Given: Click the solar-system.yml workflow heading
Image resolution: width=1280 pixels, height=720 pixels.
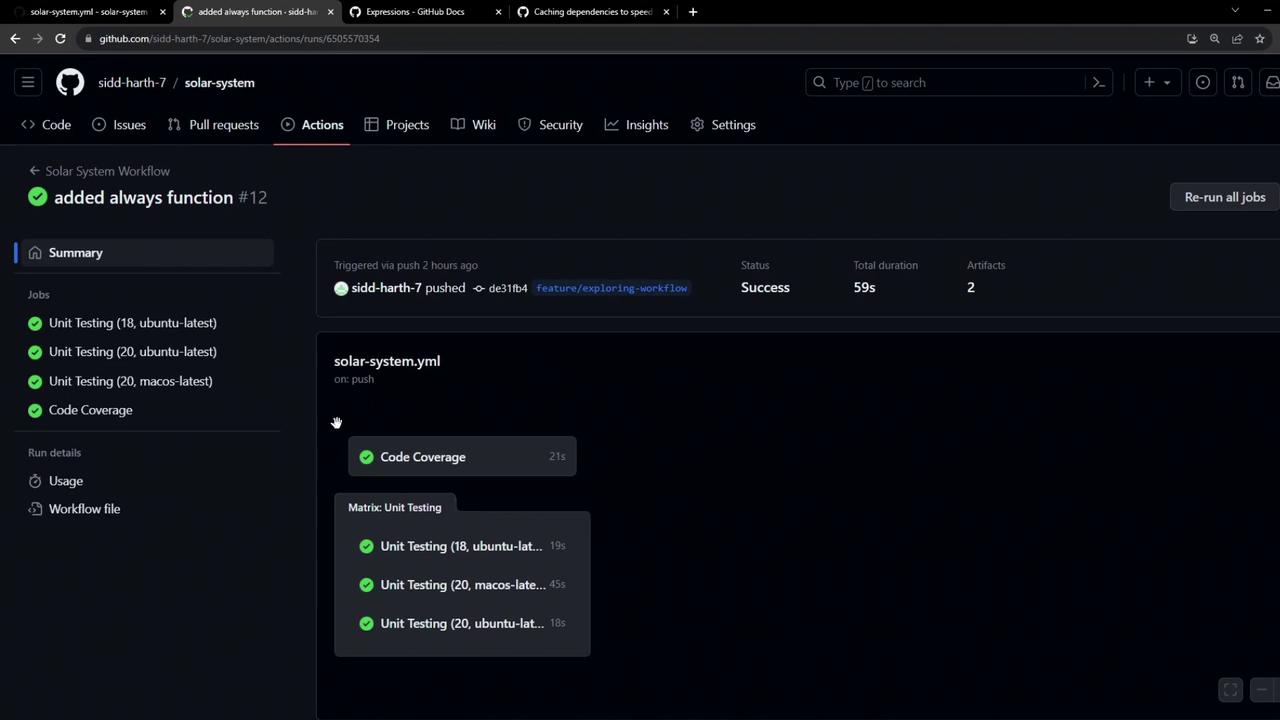Looking at the screenshot, I should (x=387, y=361).
